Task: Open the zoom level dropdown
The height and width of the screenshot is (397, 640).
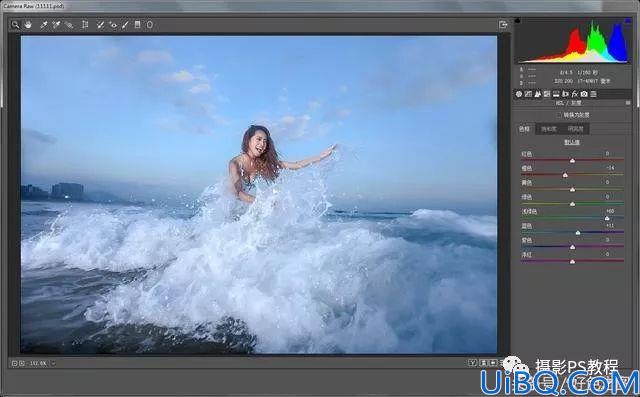Action: (x=53, y=363)
